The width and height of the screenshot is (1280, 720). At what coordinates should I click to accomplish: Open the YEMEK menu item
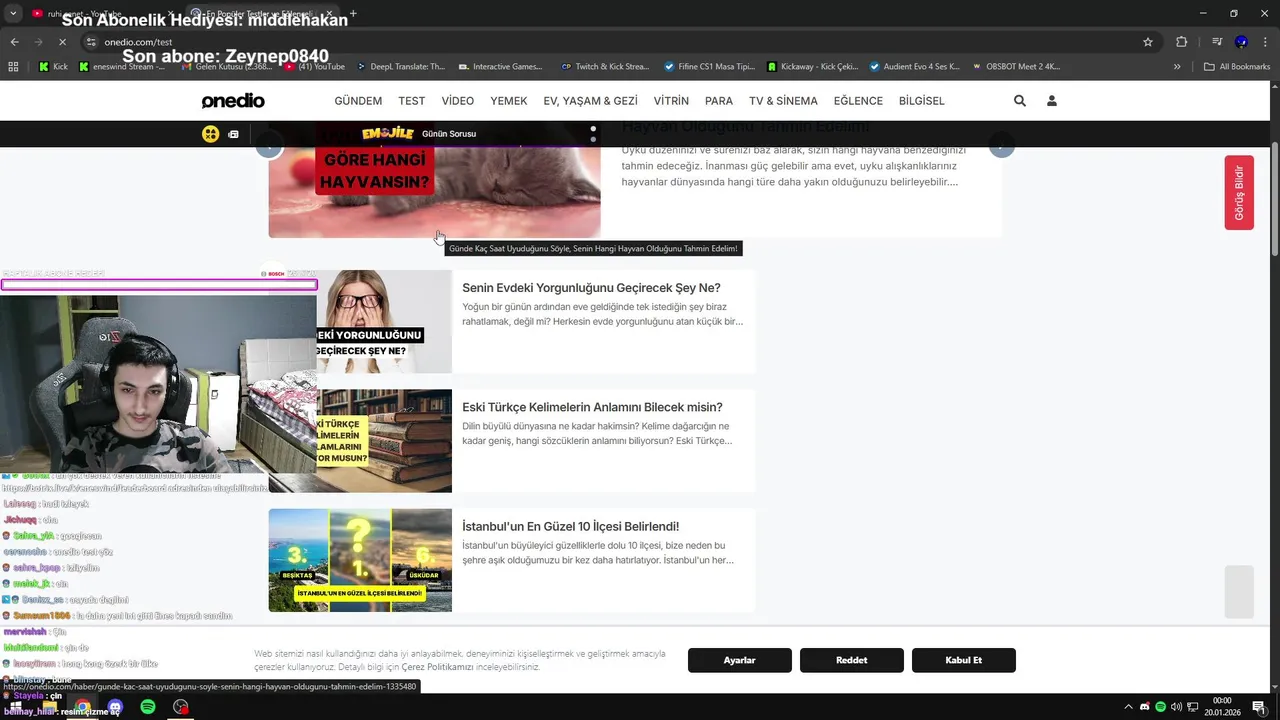tap(508, 101)
